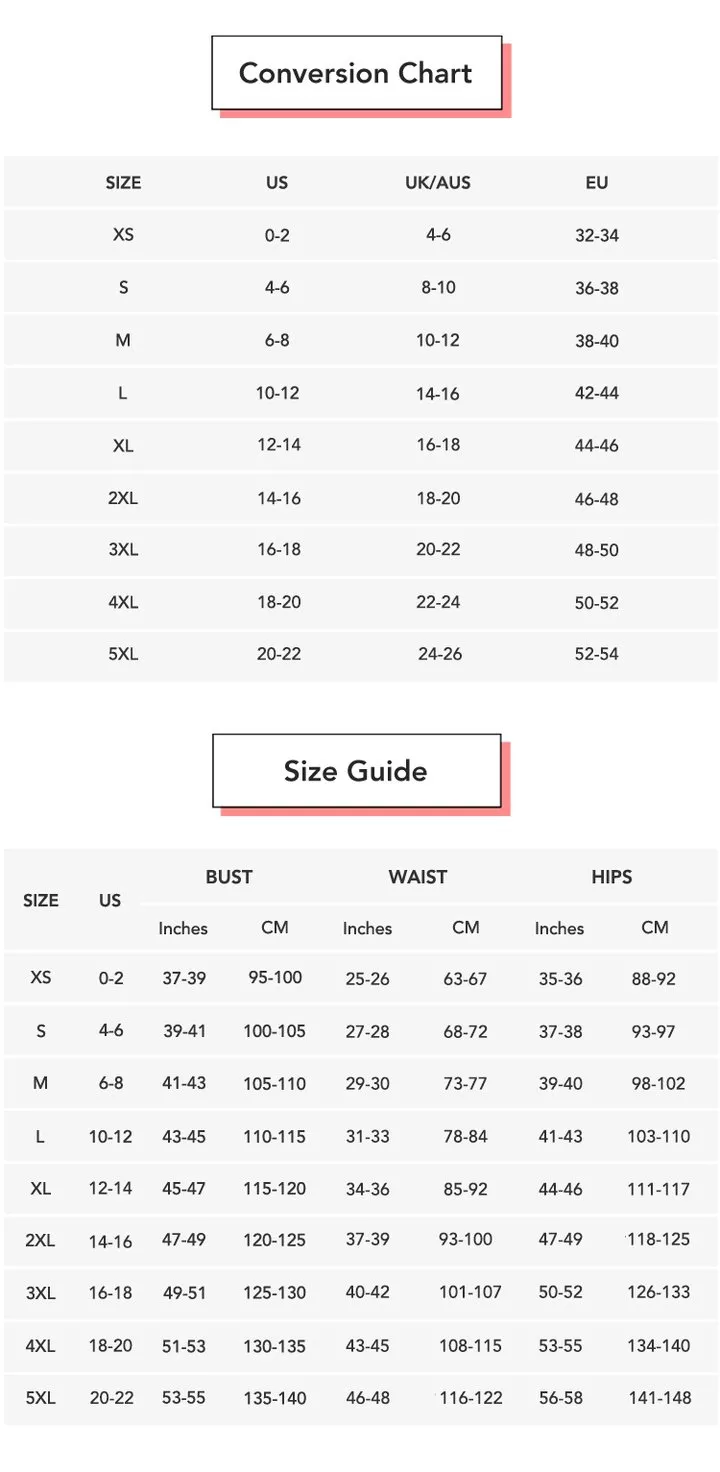
Task: Click the waist 78-84 CM cell
Action: coord(466,1137)
